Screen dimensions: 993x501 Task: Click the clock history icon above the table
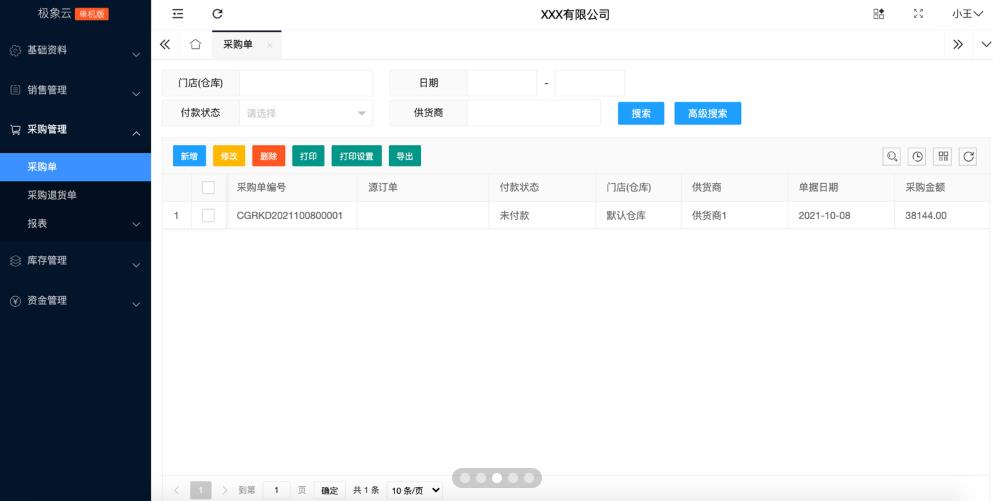click(917, 156)
